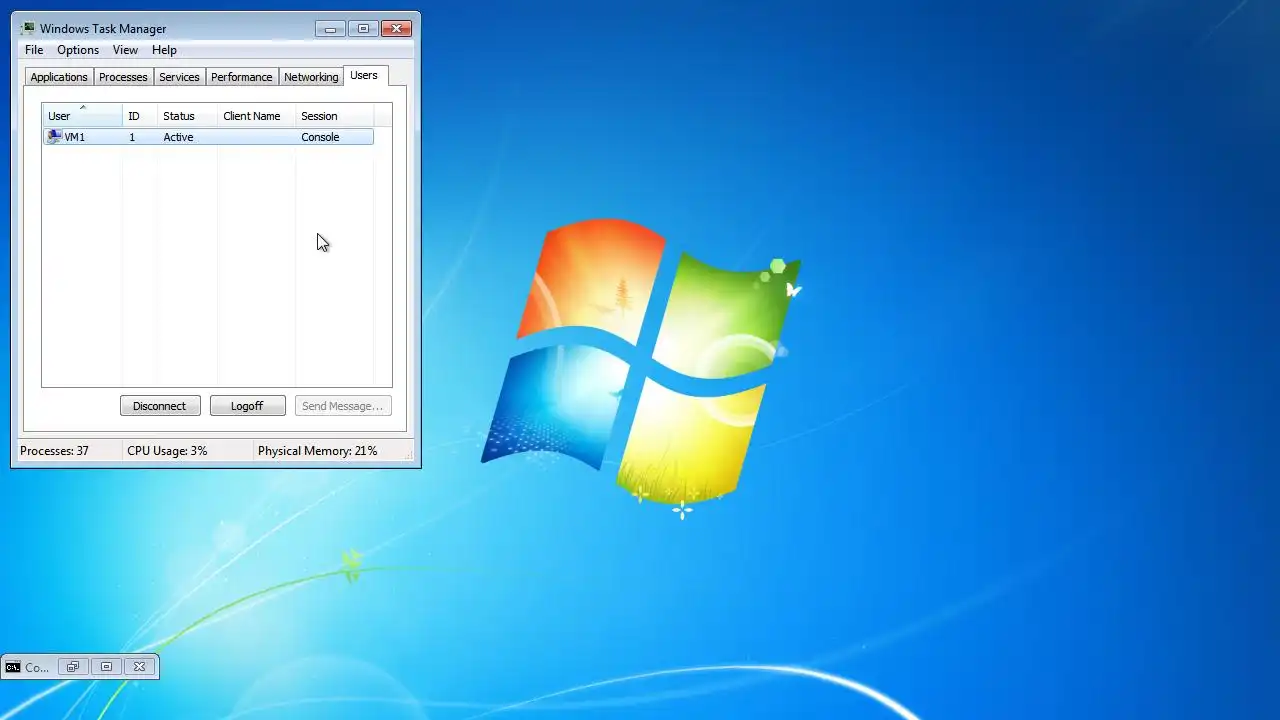Click CPU Usage: 3% in status bar
Image resolution: width=1280 pixels, height=720 pixels.
click(x=167, y=451)
